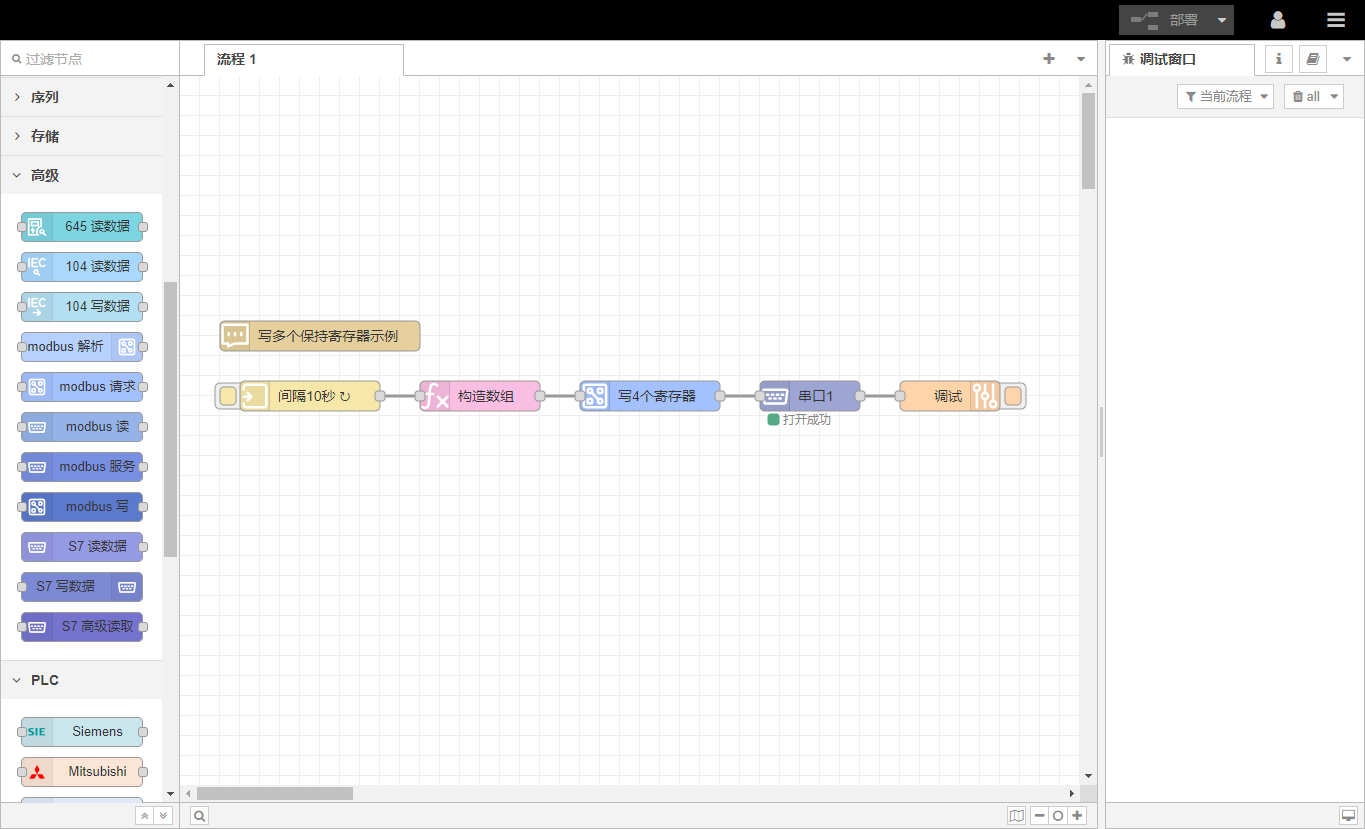Select the 调试窗口 sidebar tab
The width and height of the screenshot is (1365, 829).
(x=1167, y=59)
